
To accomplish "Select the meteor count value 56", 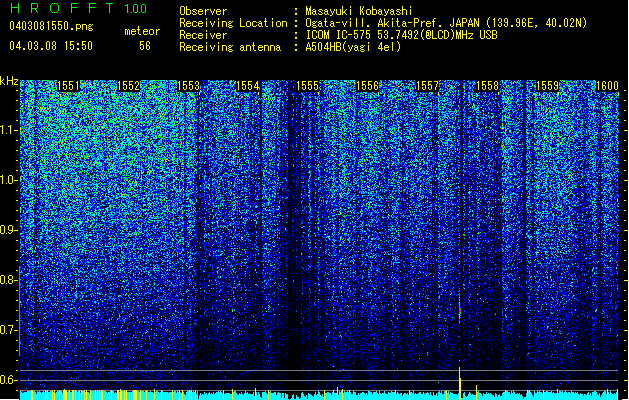I will click(x=145, y=46).
